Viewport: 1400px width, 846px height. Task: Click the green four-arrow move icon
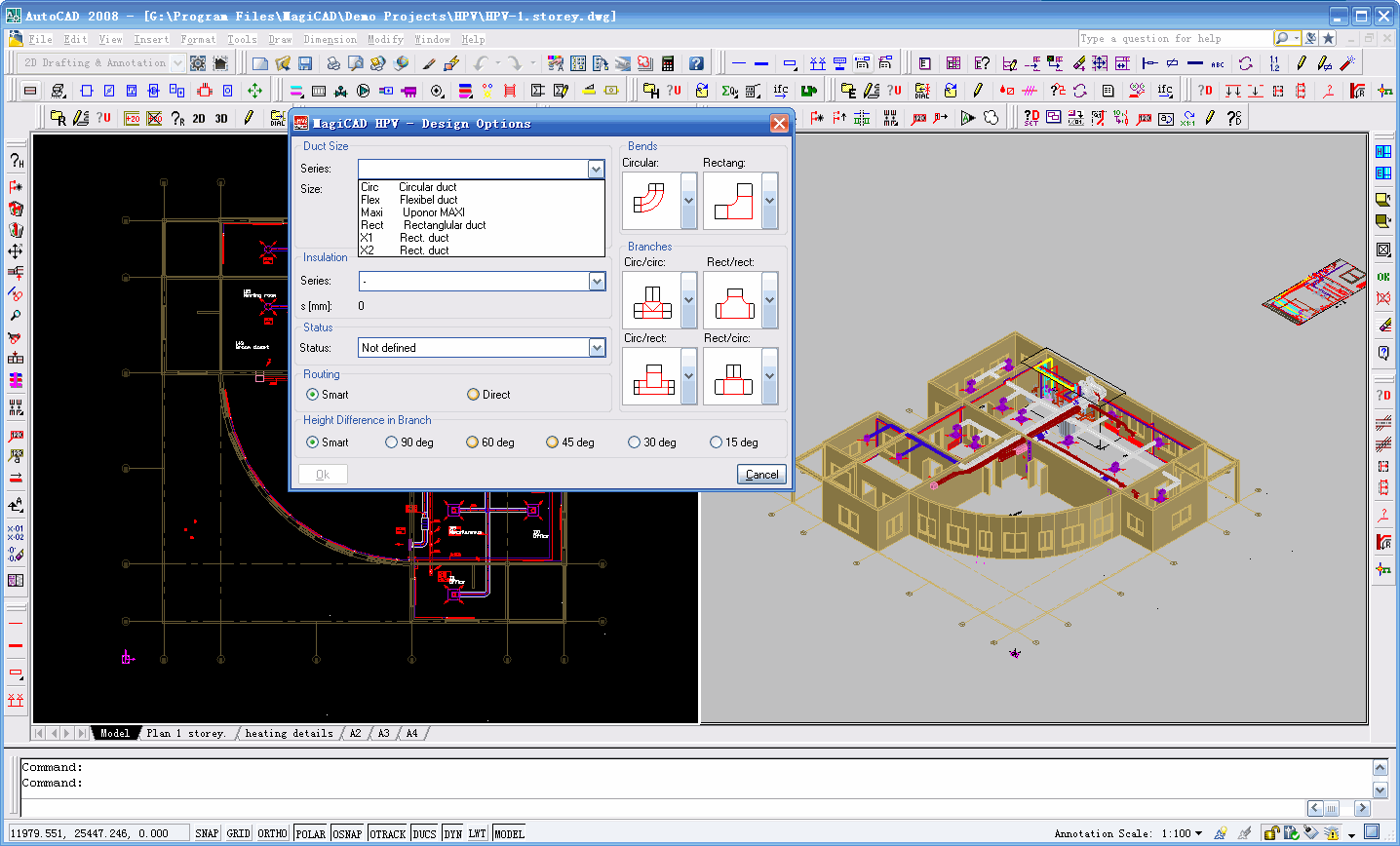point(254,91)
